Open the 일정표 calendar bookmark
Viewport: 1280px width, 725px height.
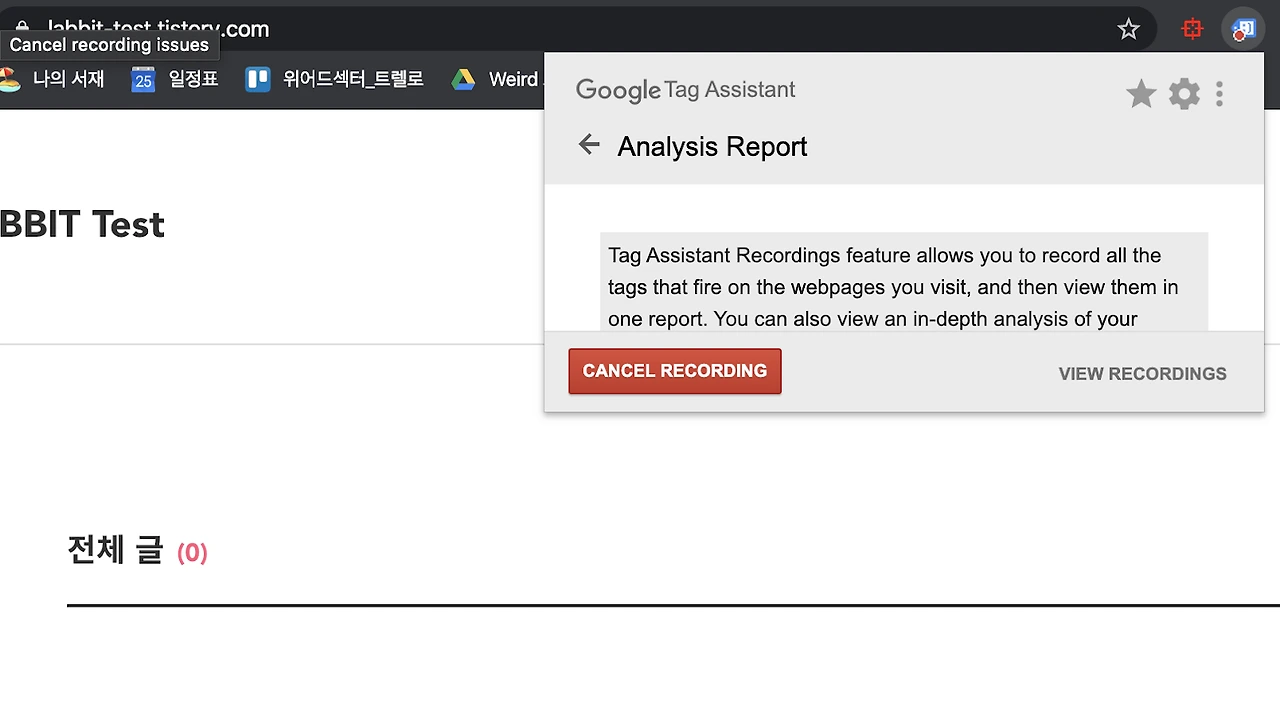coord(175,79)
